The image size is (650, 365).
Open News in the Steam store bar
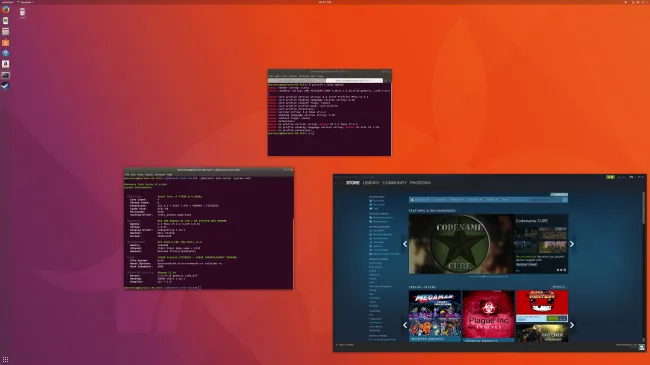pyautogui.click(x=505, y=200)
